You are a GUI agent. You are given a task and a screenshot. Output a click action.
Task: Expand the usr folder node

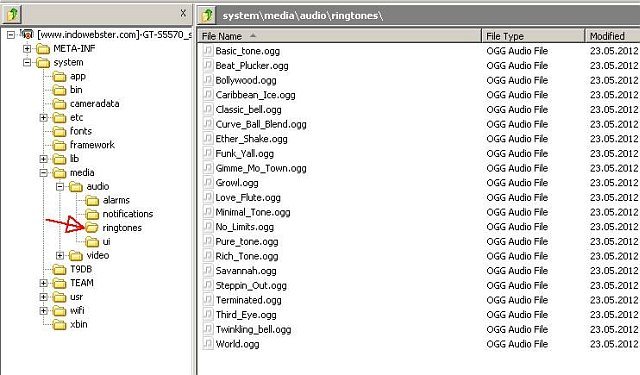pyautogui.click(x=43, y=297)
